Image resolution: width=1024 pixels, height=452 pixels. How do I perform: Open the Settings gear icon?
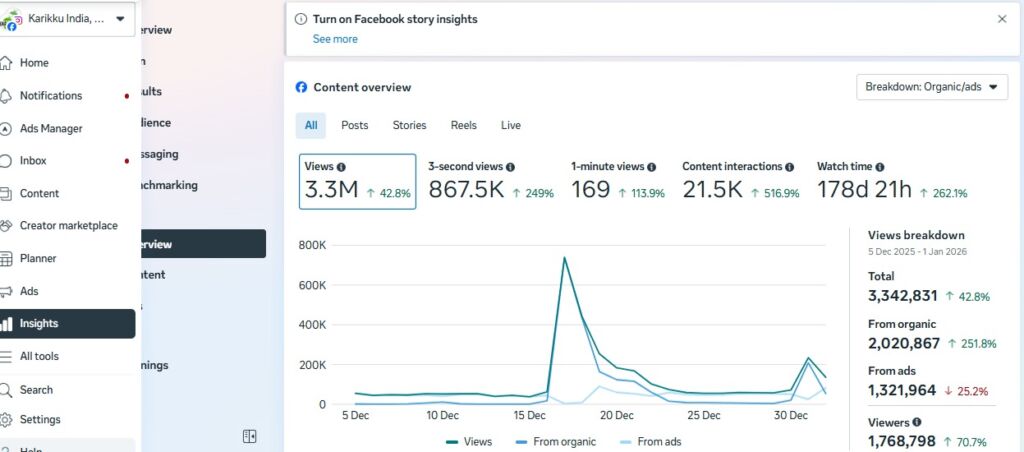click(x=7, y=420)
